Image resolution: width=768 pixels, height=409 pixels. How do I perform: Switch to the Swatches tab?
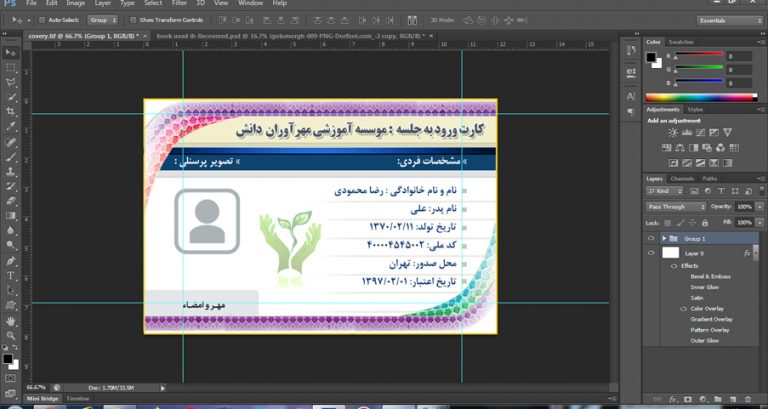click(x=681, y=42)
